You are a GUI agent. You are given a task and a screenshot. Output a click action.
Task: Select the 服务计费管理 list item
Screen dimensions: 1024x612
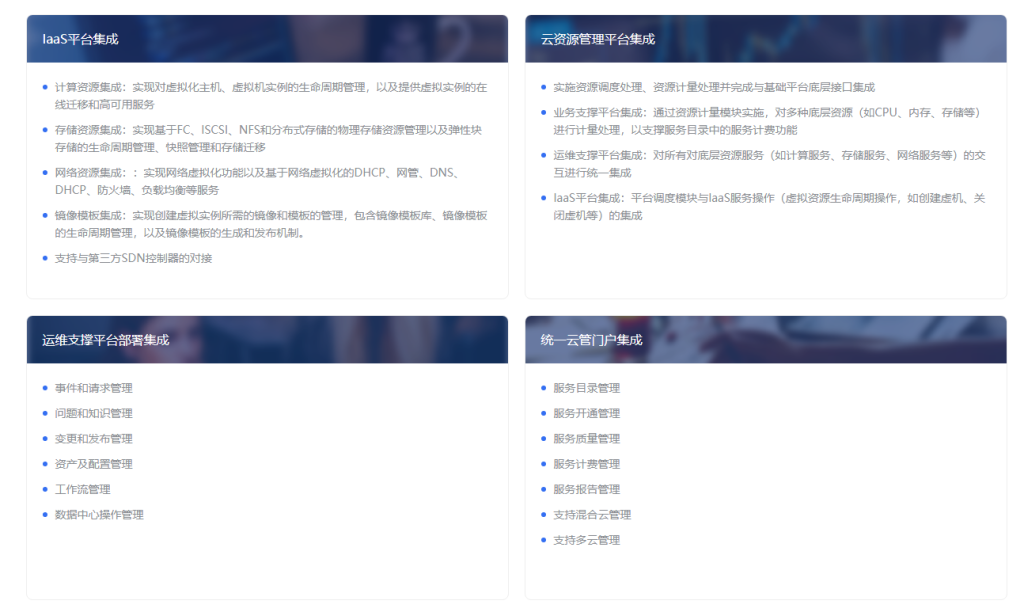pos(586,464)
